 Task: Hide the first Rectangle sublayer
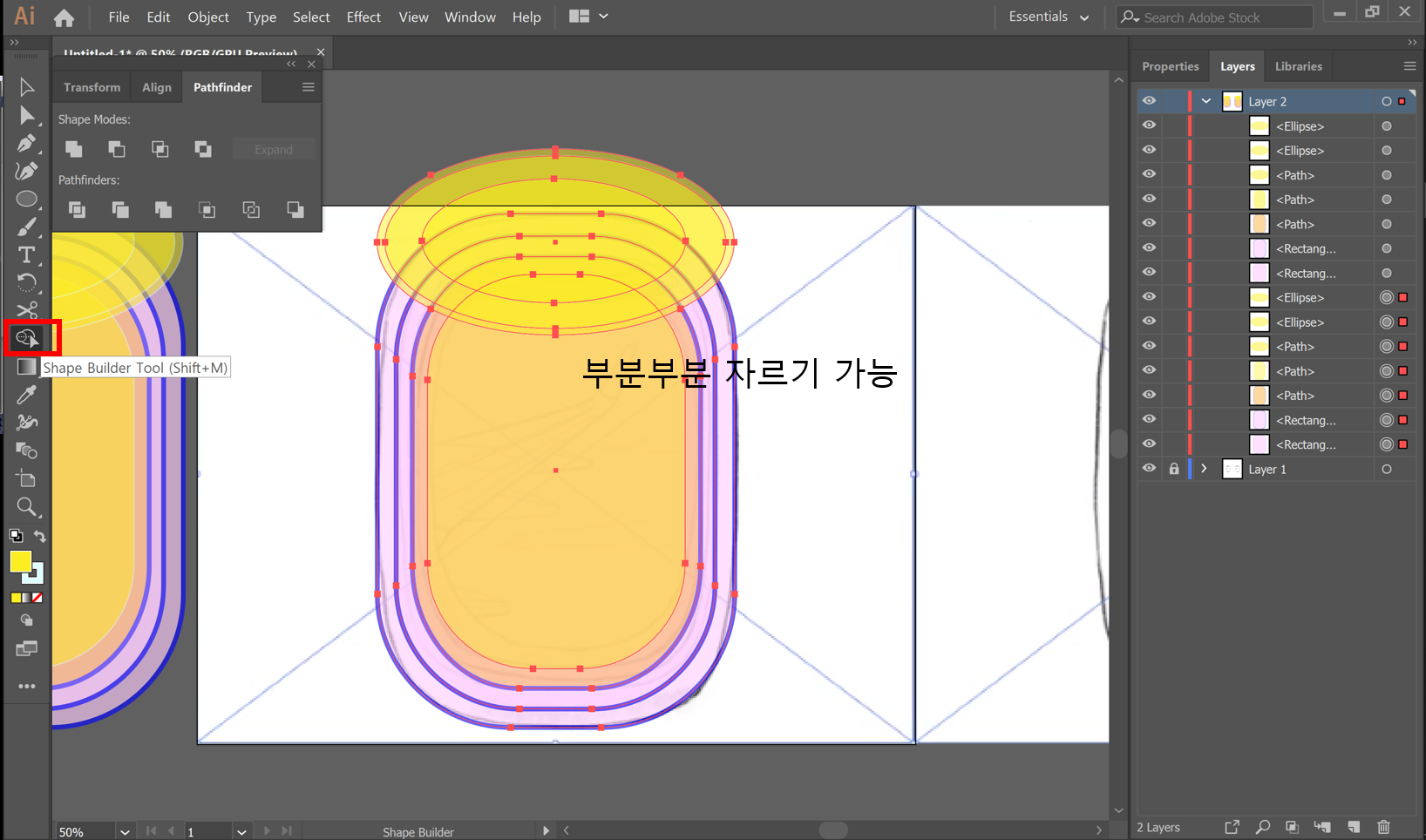(1149, 248)
